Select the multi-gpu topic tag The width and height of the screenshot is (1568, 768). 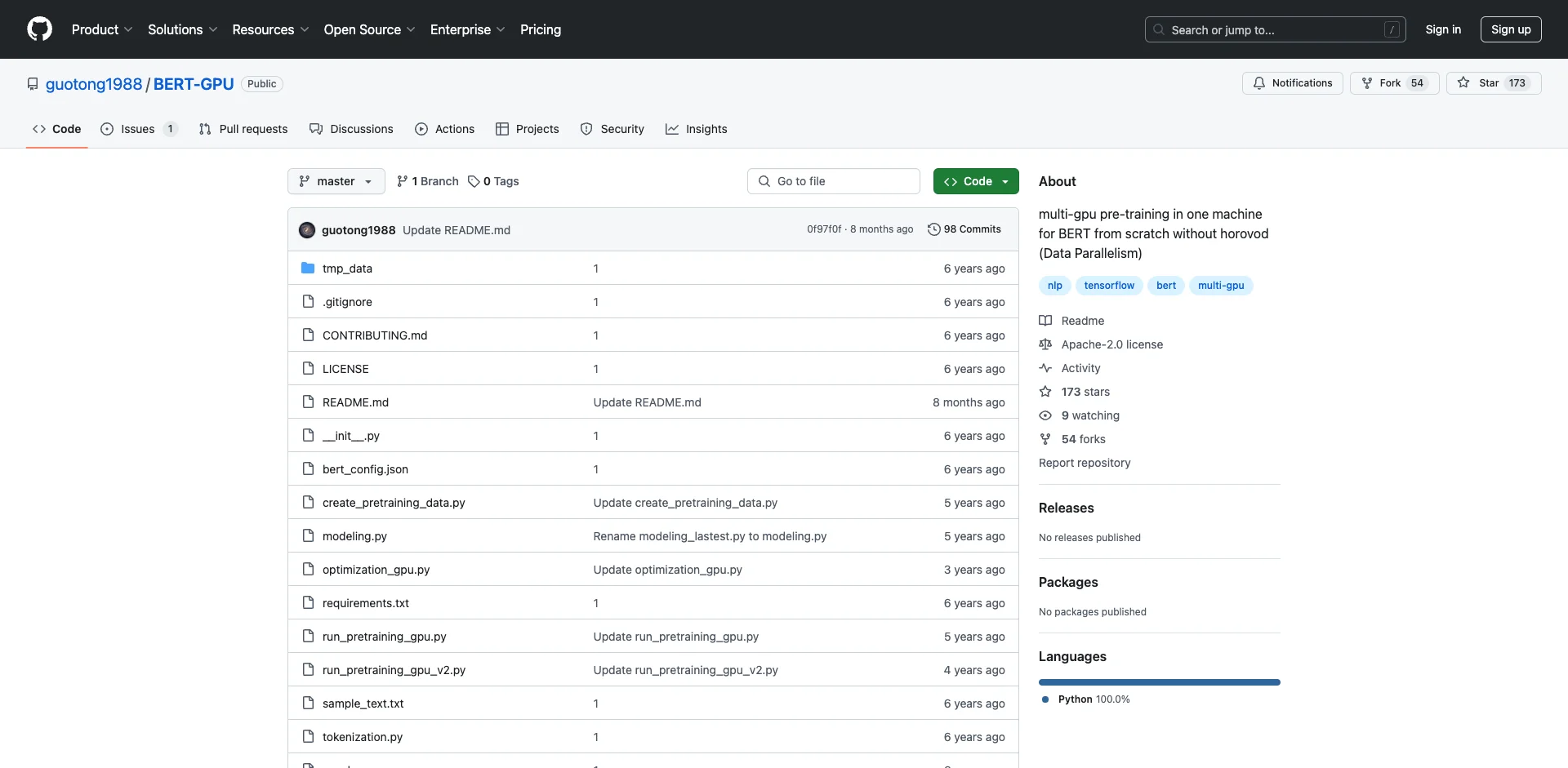[1221, 286]
